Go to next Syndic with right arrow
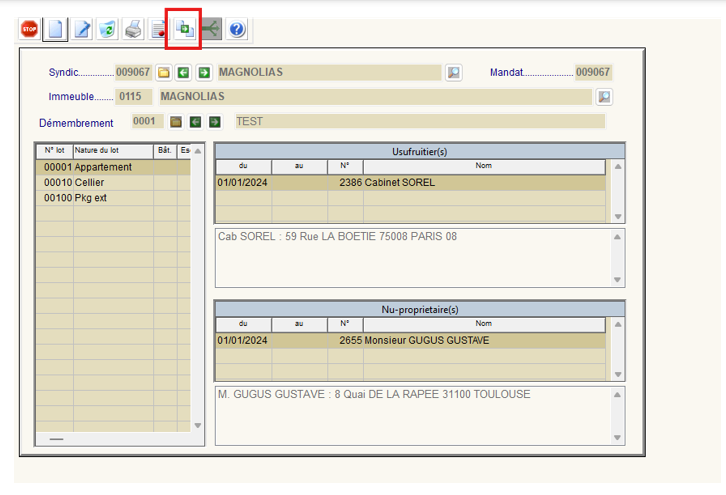 (x=203, y=72)
